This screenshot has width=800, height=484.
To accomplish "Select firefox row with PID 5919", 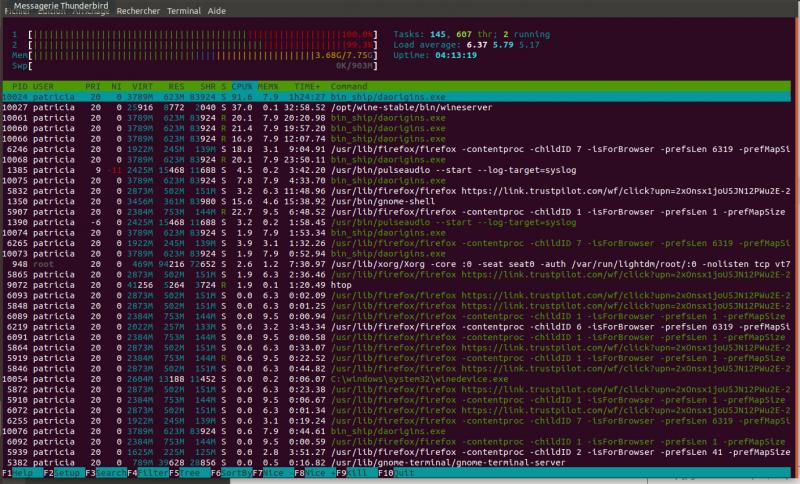I will tap(396, 358).
